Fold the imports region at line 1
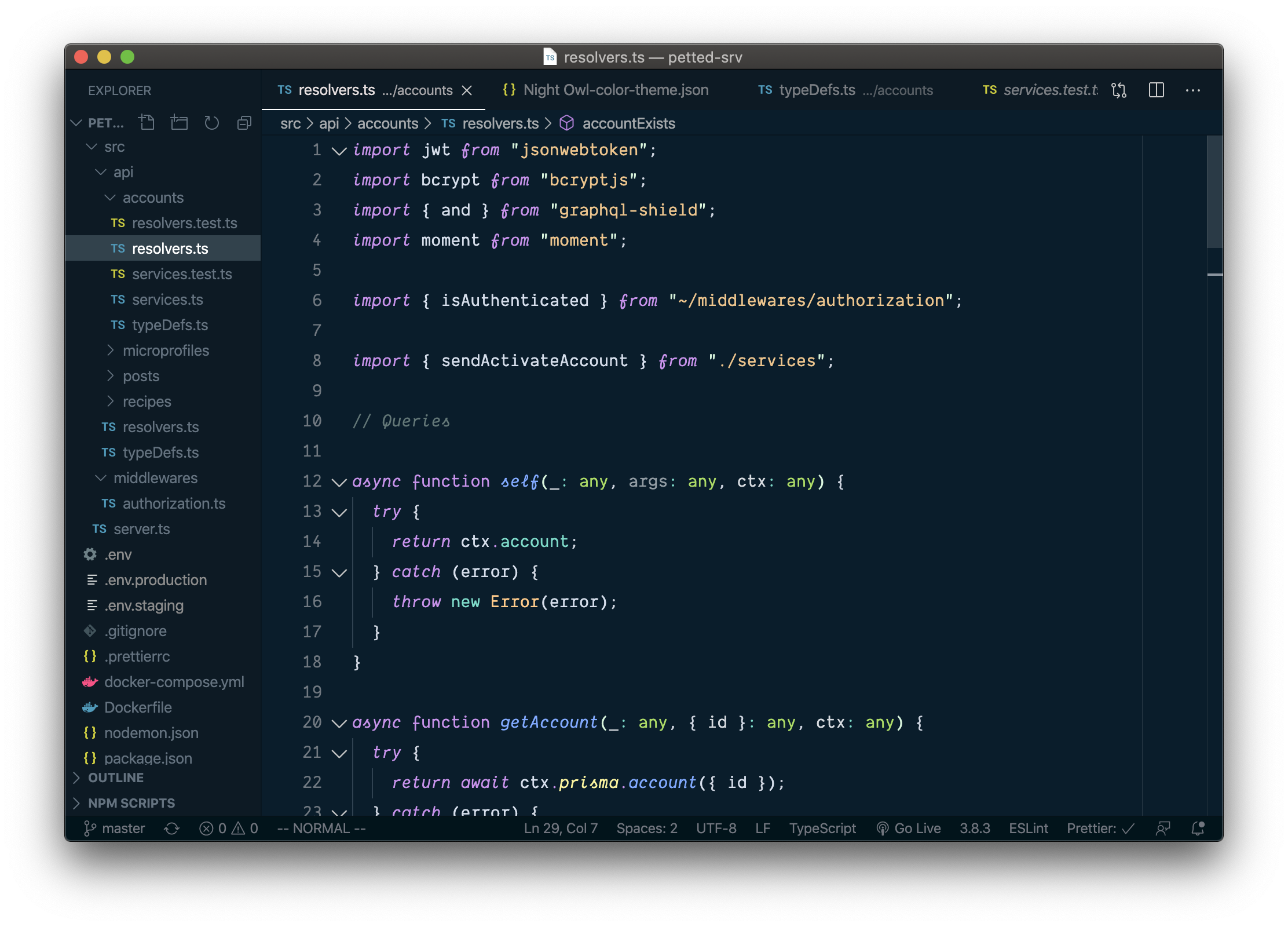1288x927 pixels. point(339,151)
